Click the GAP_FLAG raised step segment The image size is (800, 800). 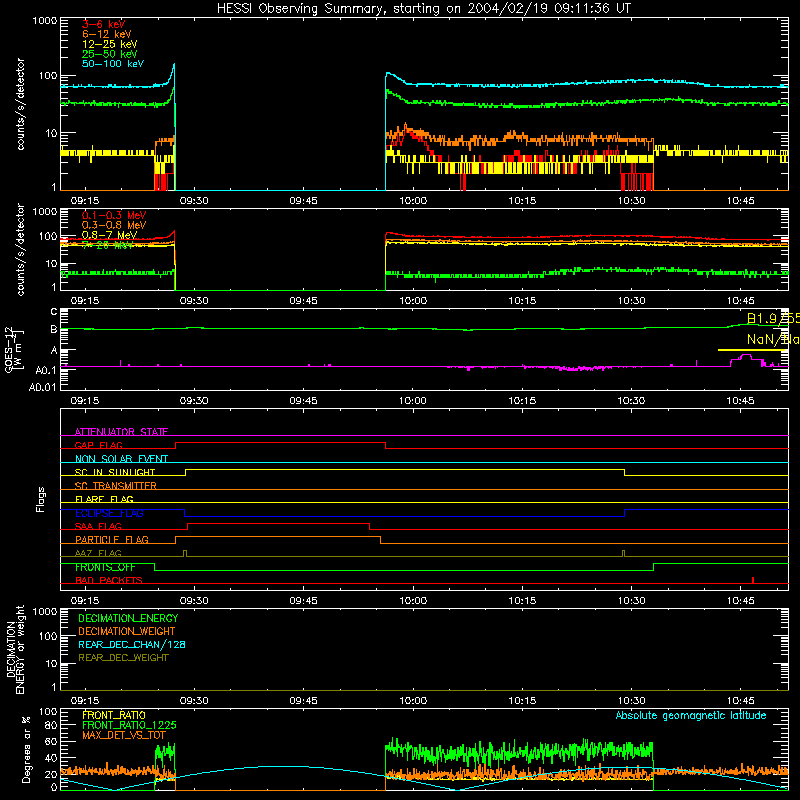(x=281, y=442)
